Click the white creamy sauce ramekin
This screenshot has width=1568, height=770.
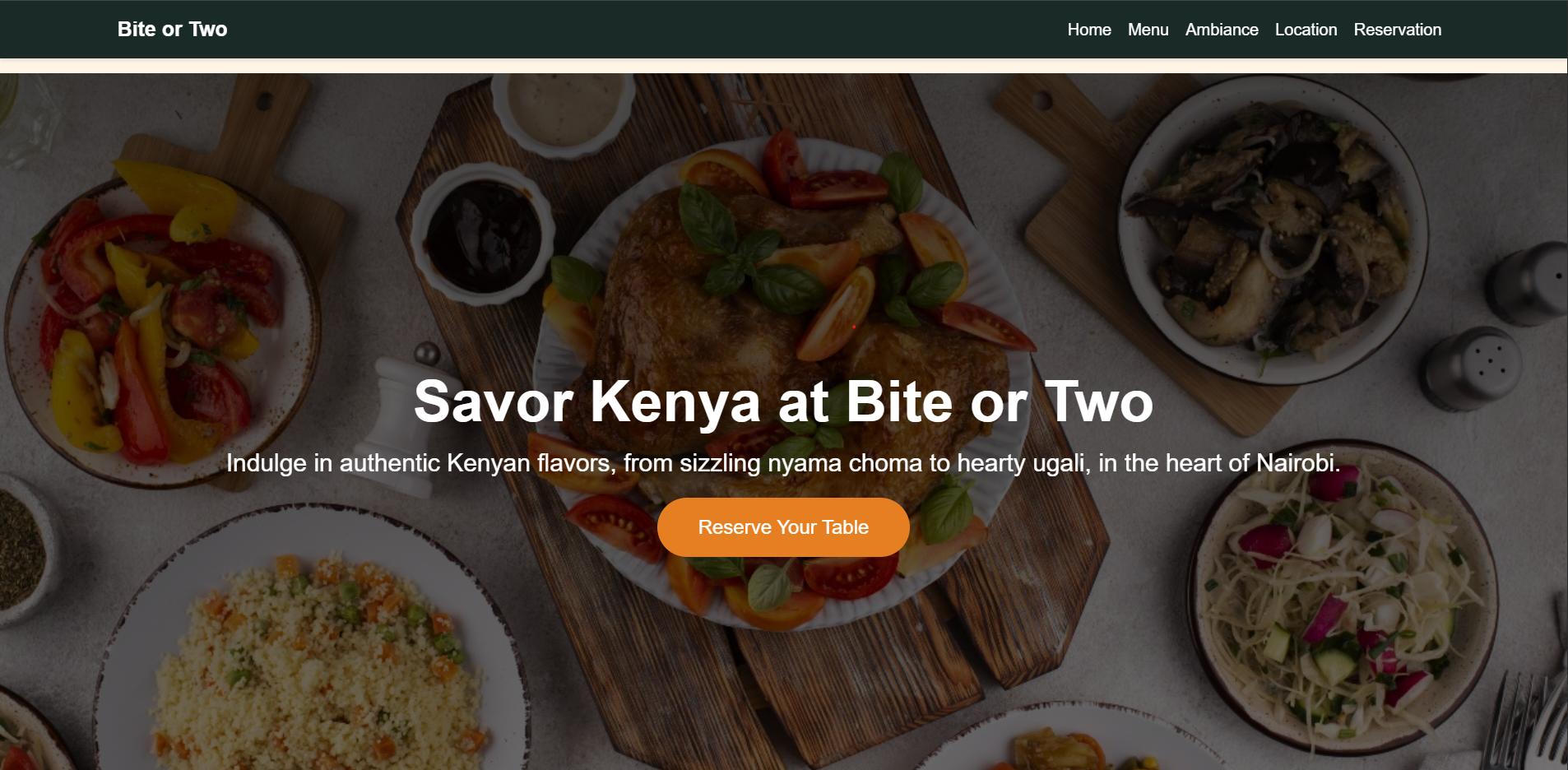point(564,111)
